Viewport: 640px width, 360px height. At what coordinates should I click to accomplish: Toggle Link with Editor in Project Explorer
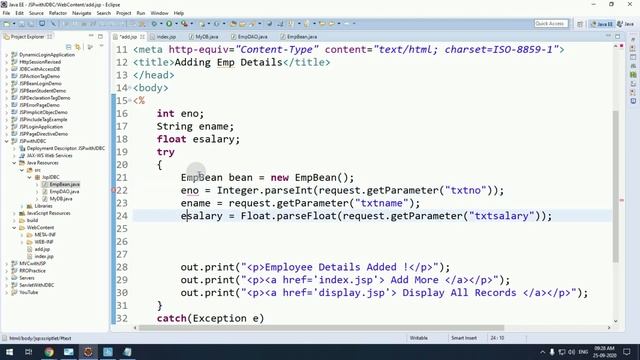pyautogui.click(x=78, y=47)
